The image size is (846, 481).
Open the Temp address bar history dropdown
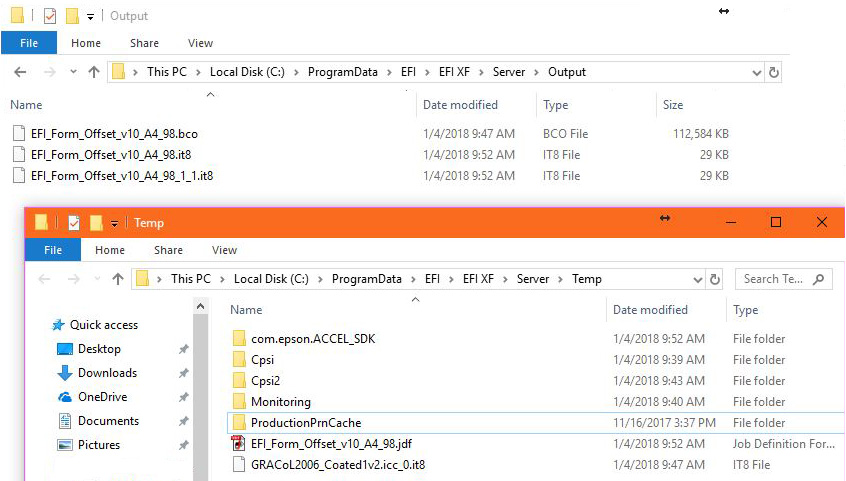698,279
